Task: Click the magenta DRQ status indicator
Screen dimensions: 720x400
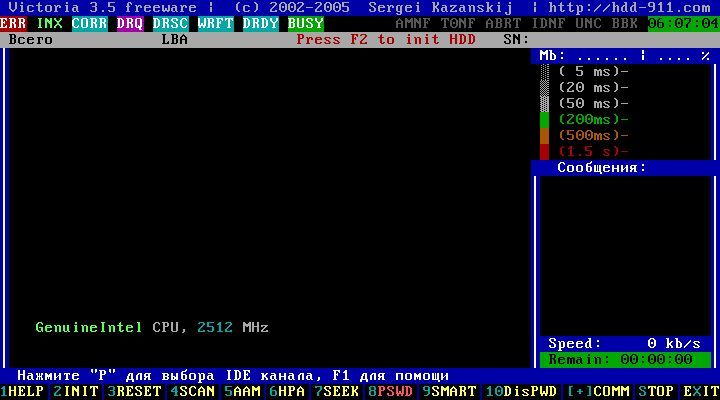Action: [x=130, y=23]
